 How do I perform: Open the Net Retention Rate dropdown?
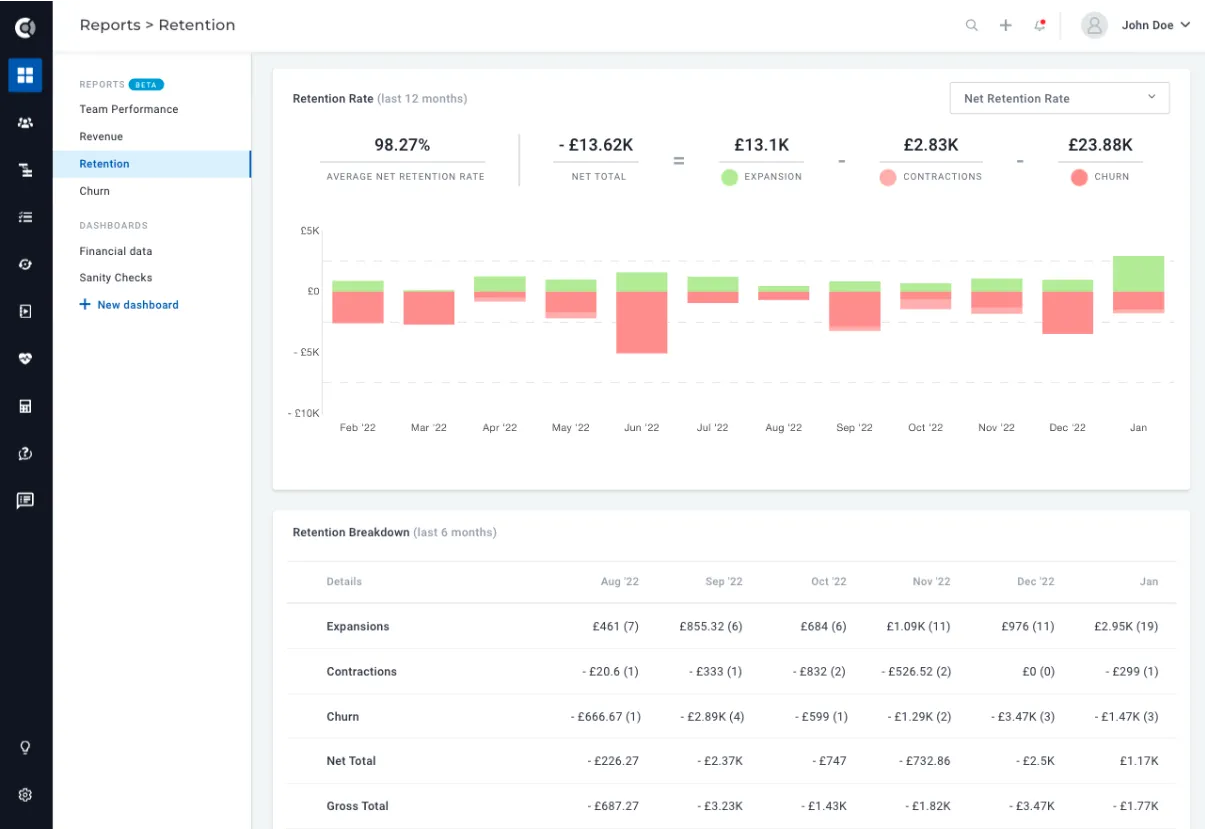pyautogui.click(x=1059, y=98)
